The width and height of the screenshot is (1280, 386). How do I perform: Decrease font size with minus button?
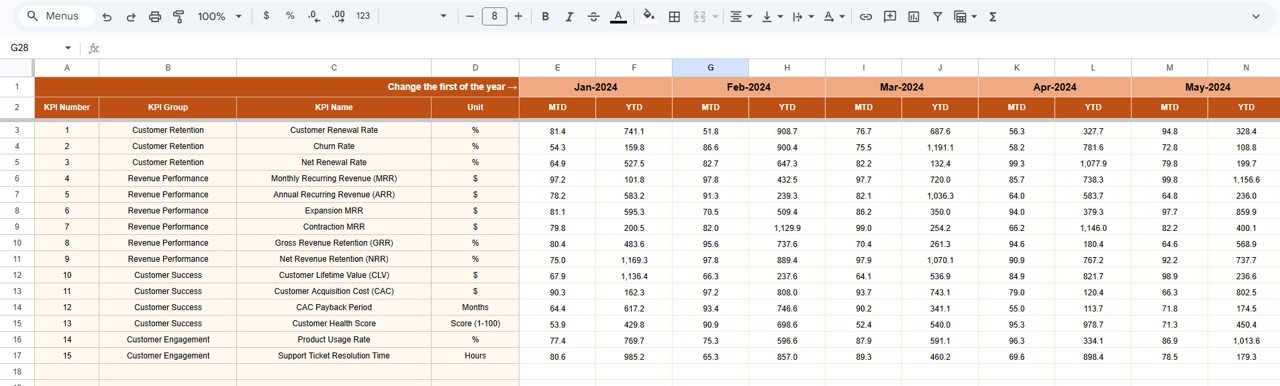[470, 16]
